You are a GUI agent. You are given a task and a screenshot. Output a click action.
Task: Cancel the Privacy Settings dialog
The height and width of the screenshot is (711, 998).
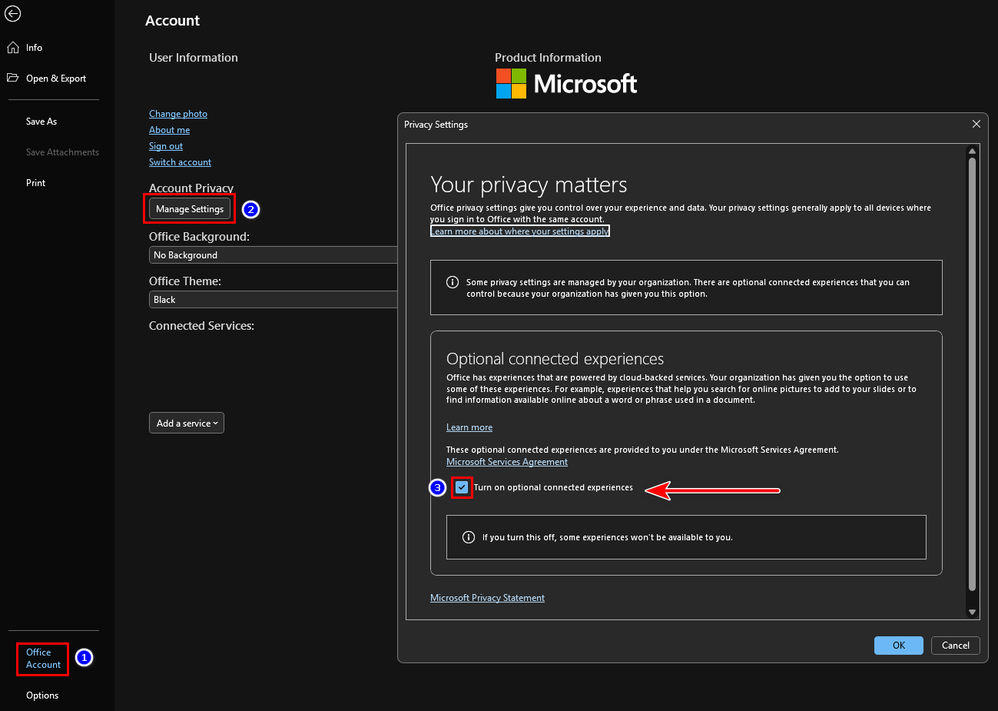[x=955, y=645]
